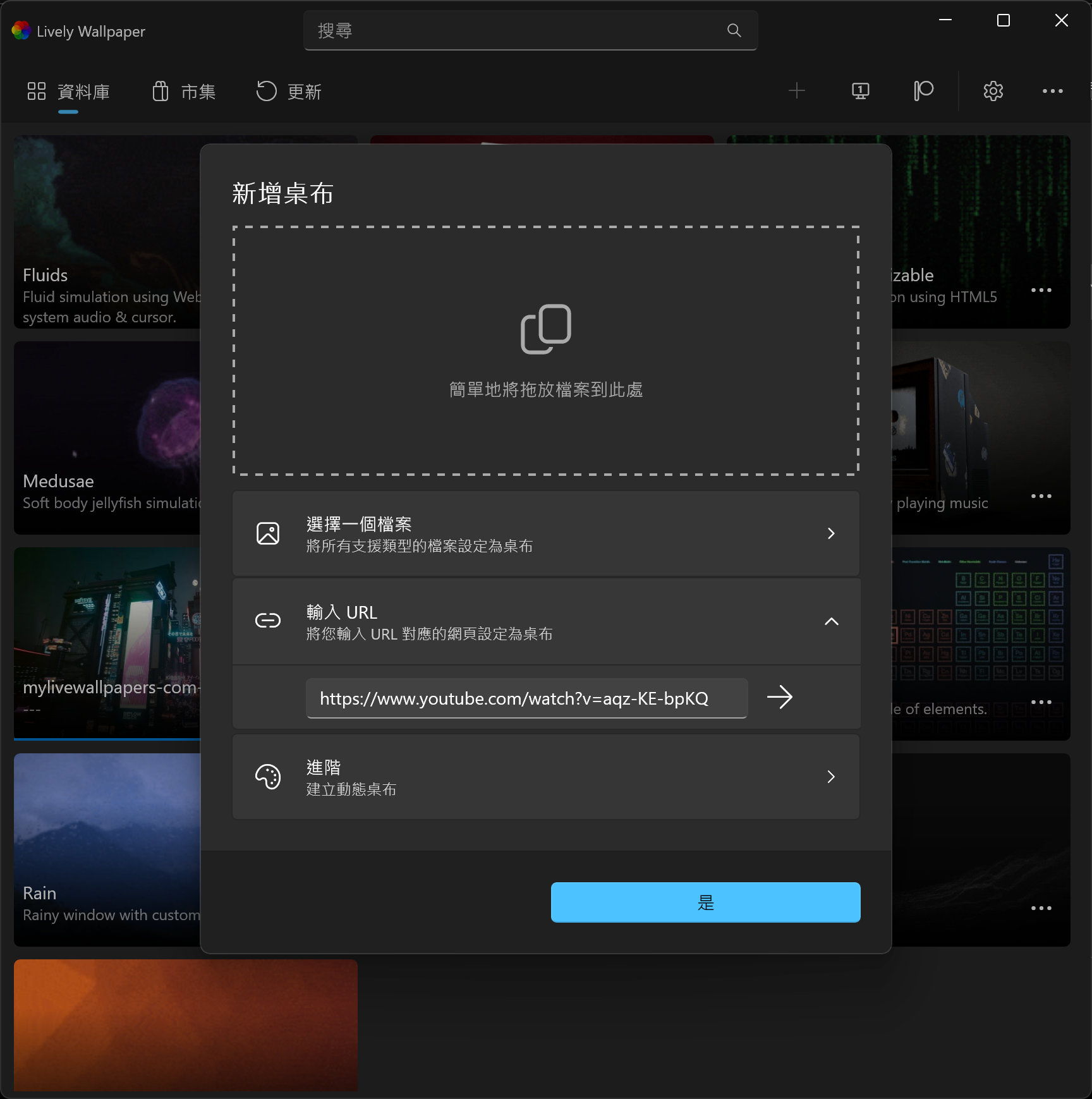Click the Lively Wallpaper app logo

(21, 30)
